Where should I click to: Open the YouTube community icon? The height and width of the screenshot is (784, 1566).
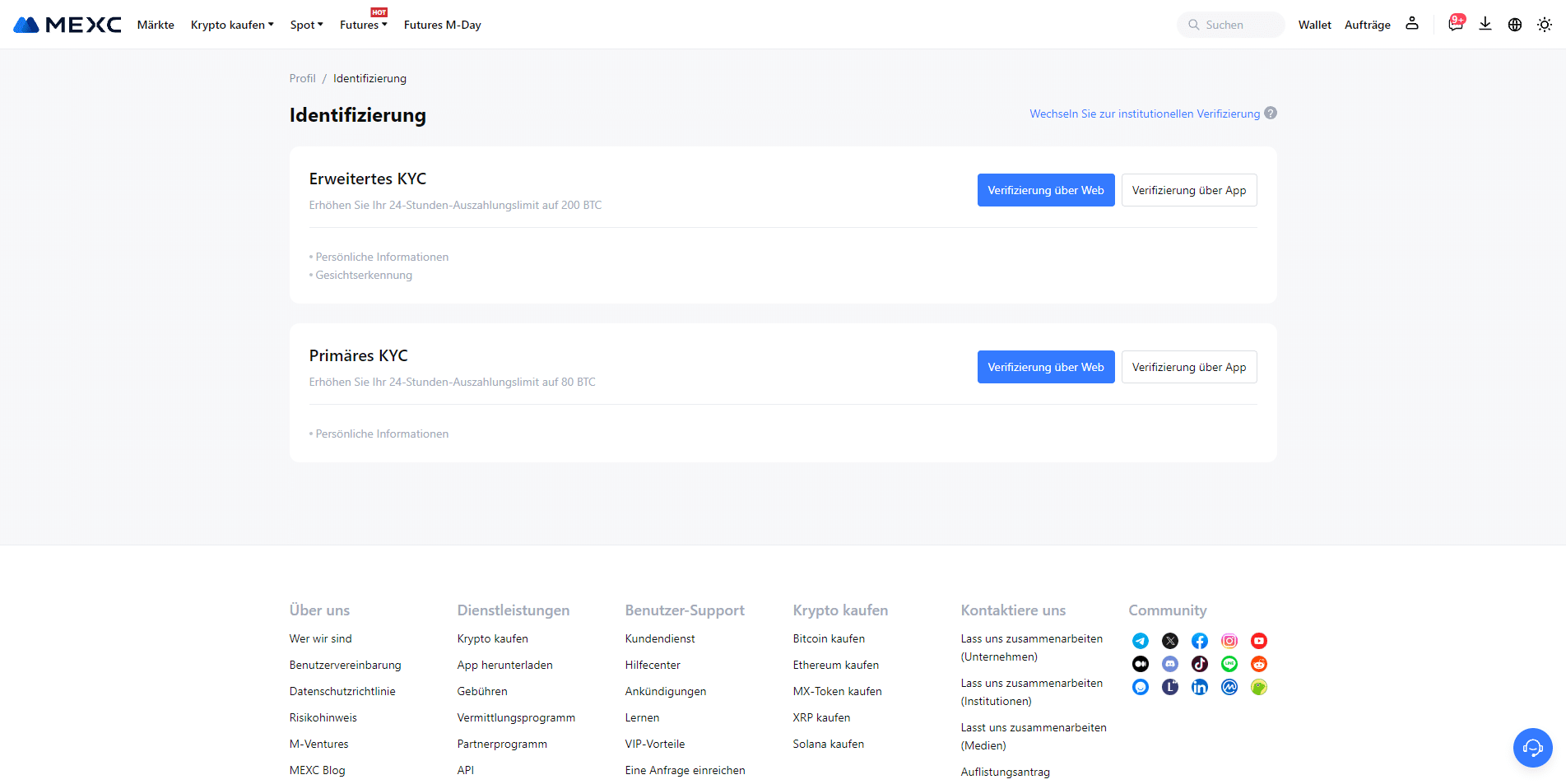pyautogui.click(x=1259, y=641)
